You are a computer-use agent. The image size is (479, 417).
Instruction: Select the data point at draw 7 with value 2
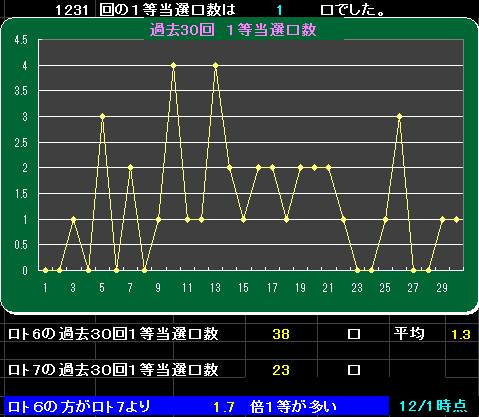click(130, 167)
